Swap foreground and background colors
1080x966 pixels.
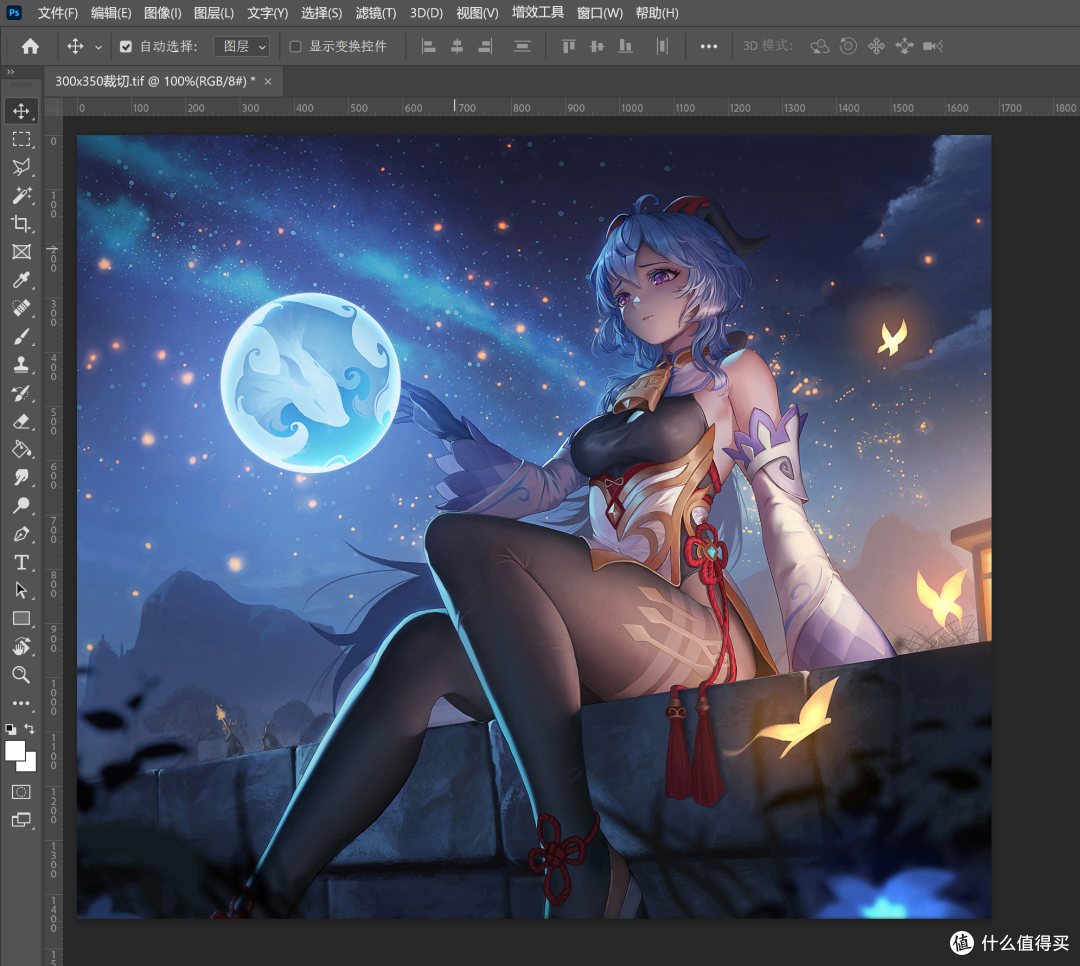[30, 728]
